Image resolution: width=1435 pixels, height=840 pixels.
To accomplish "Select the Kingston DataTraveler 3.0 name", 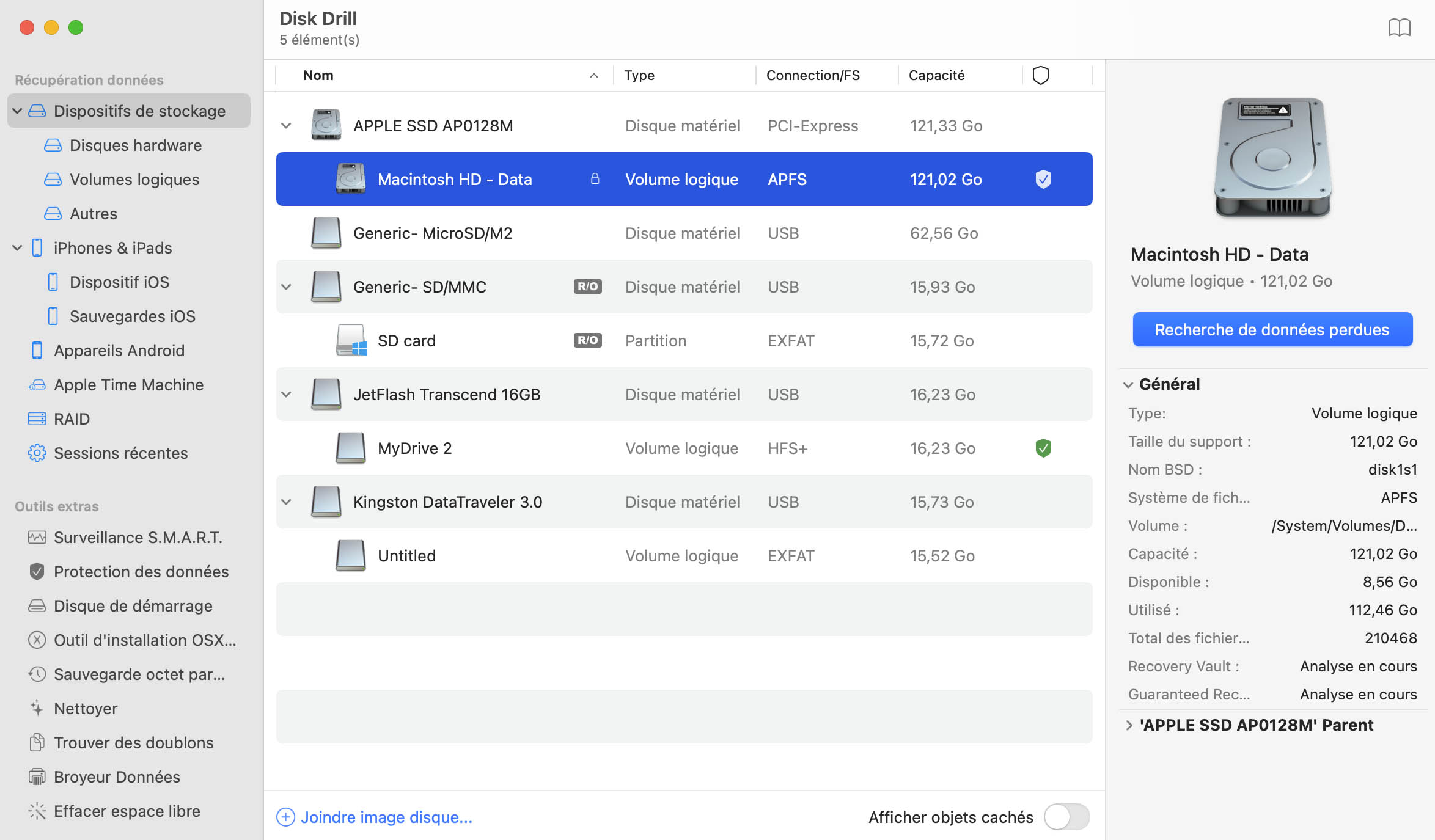I will pos(447,502).
